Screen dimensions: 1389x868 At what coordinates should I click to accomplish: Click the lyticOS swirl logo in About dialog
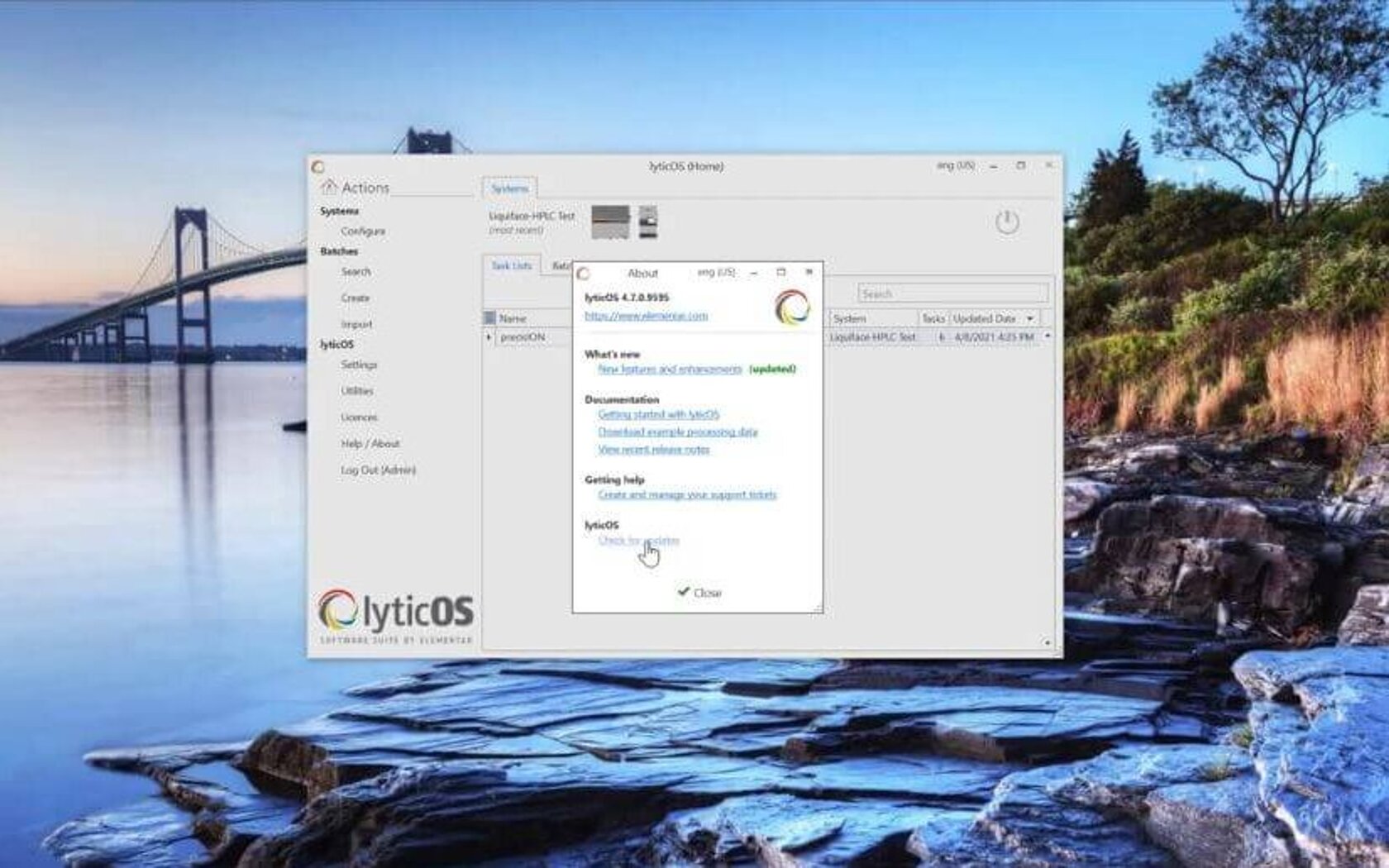coord(792,307)
